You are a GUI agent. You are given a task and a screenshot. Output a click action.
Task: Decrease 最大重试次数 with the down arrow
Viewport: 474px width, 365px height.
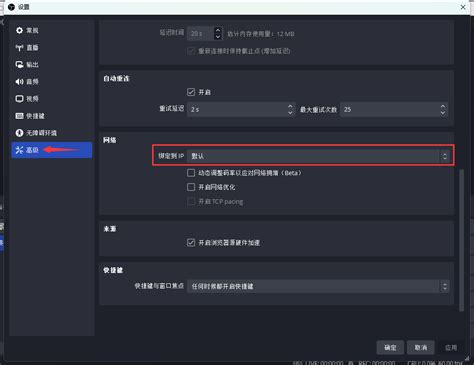[443, 113]
